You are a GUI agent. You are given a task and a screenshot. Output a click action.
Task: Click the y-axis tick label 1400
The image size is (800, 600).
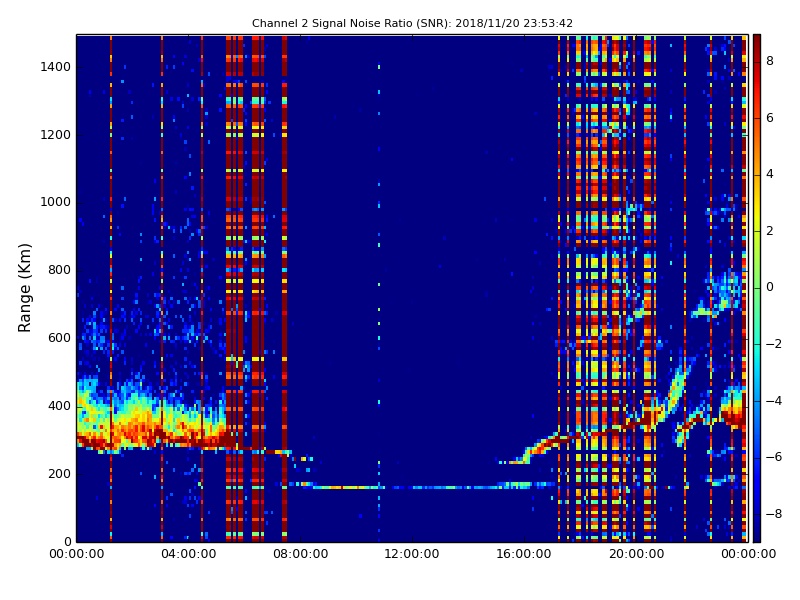point(55,67)
